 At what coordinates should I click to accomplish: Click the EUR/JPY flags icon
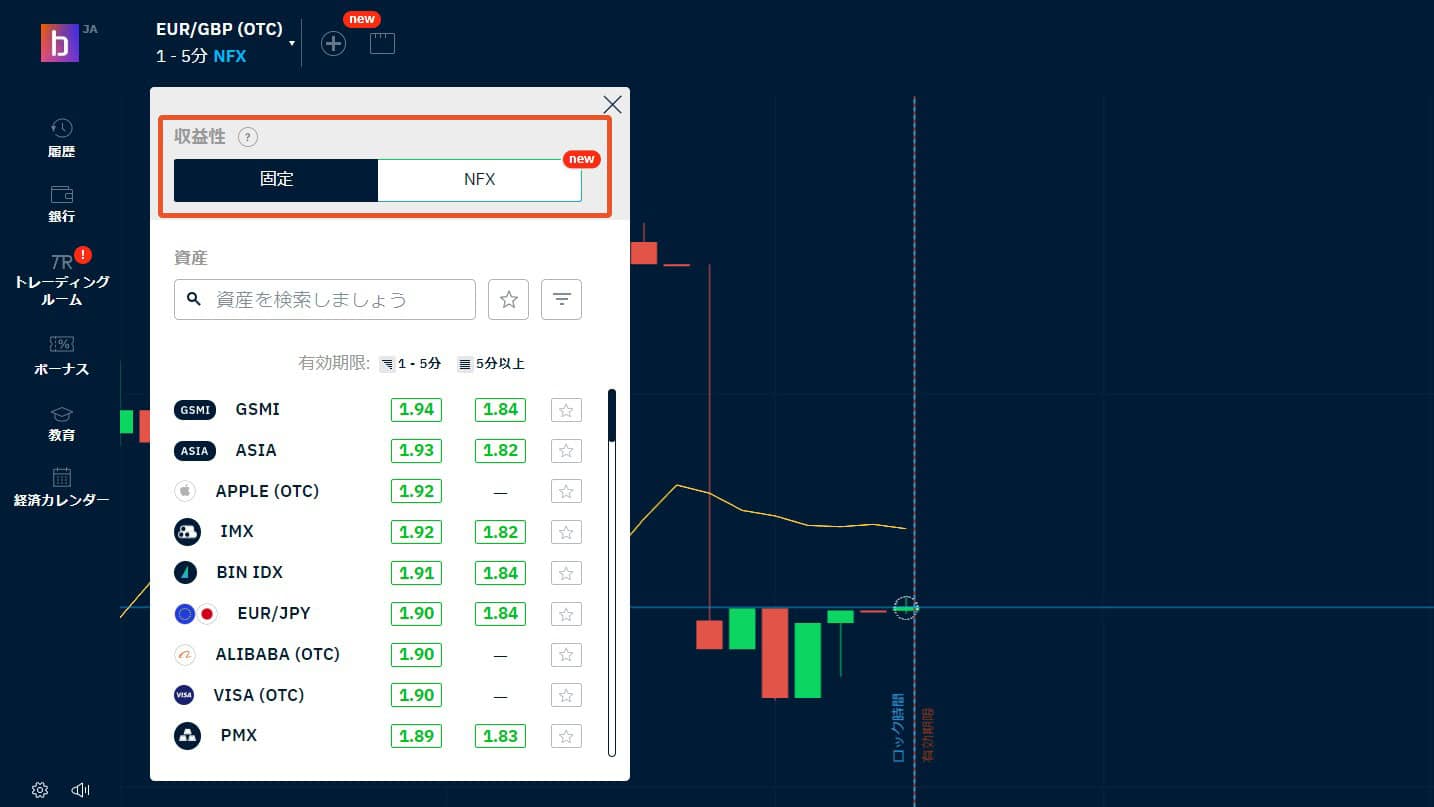point(196,614)
